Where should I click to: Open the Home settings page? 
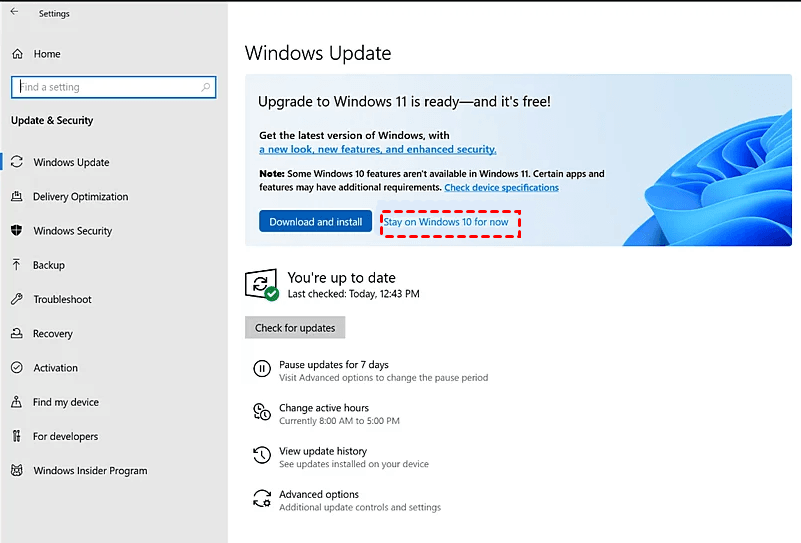(47, 54)
